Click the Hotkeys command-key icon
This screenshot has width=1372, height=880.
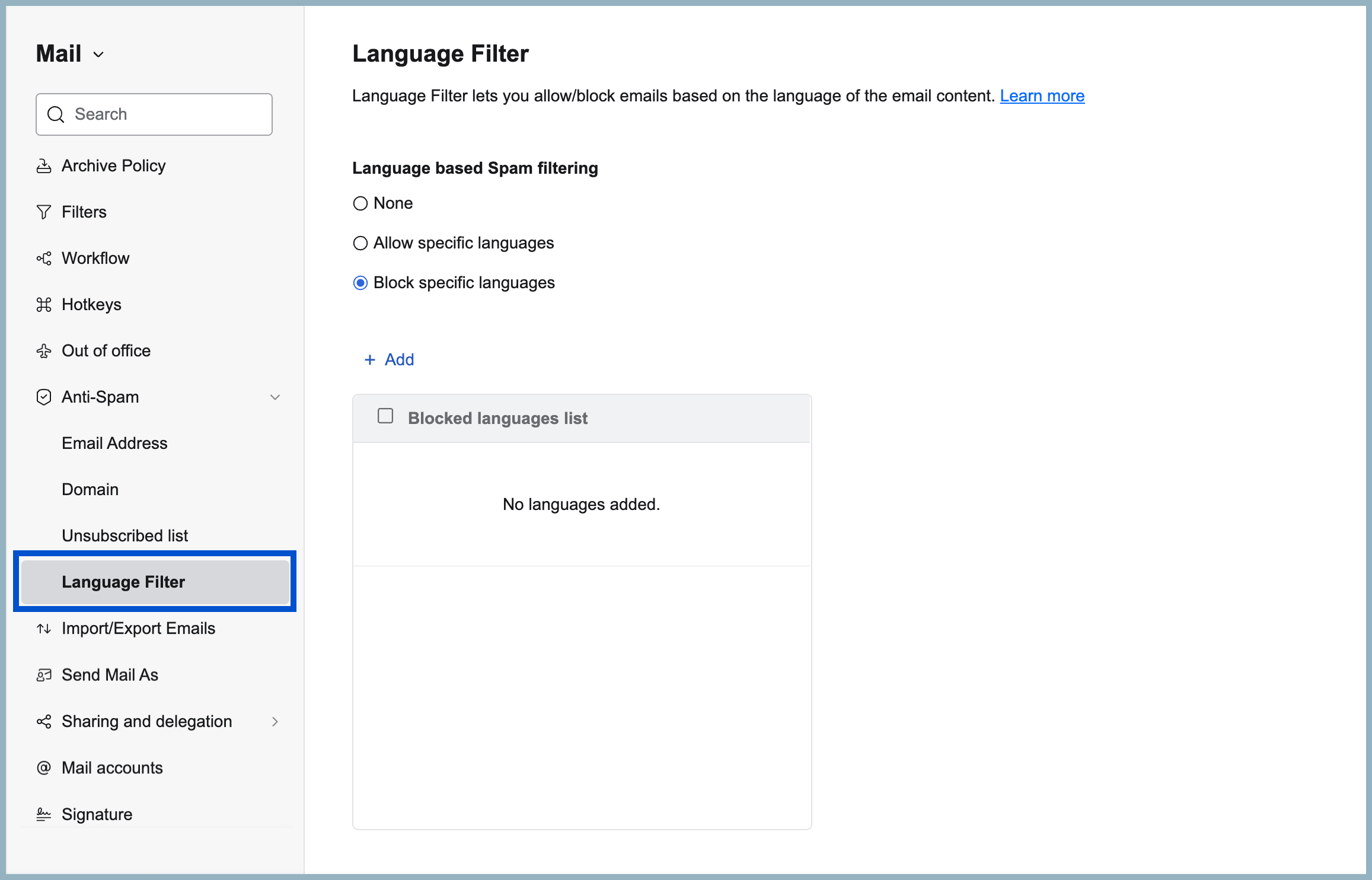tap(44, 305)
